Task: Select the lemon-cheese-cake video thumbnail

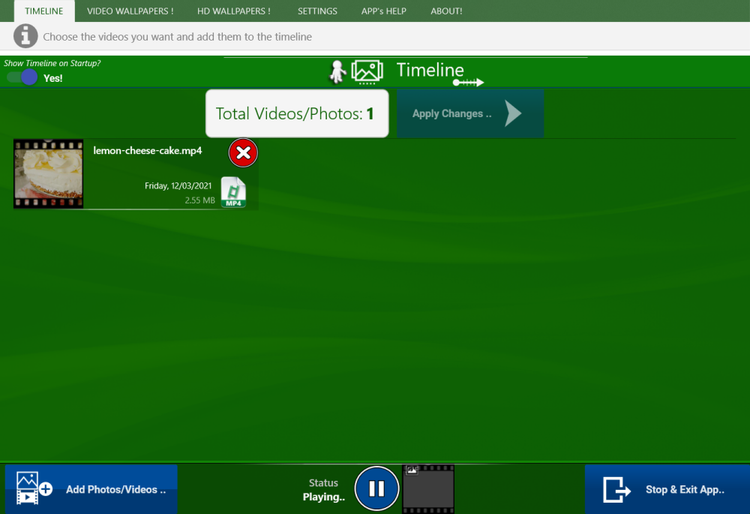Action: click(48, 174)
